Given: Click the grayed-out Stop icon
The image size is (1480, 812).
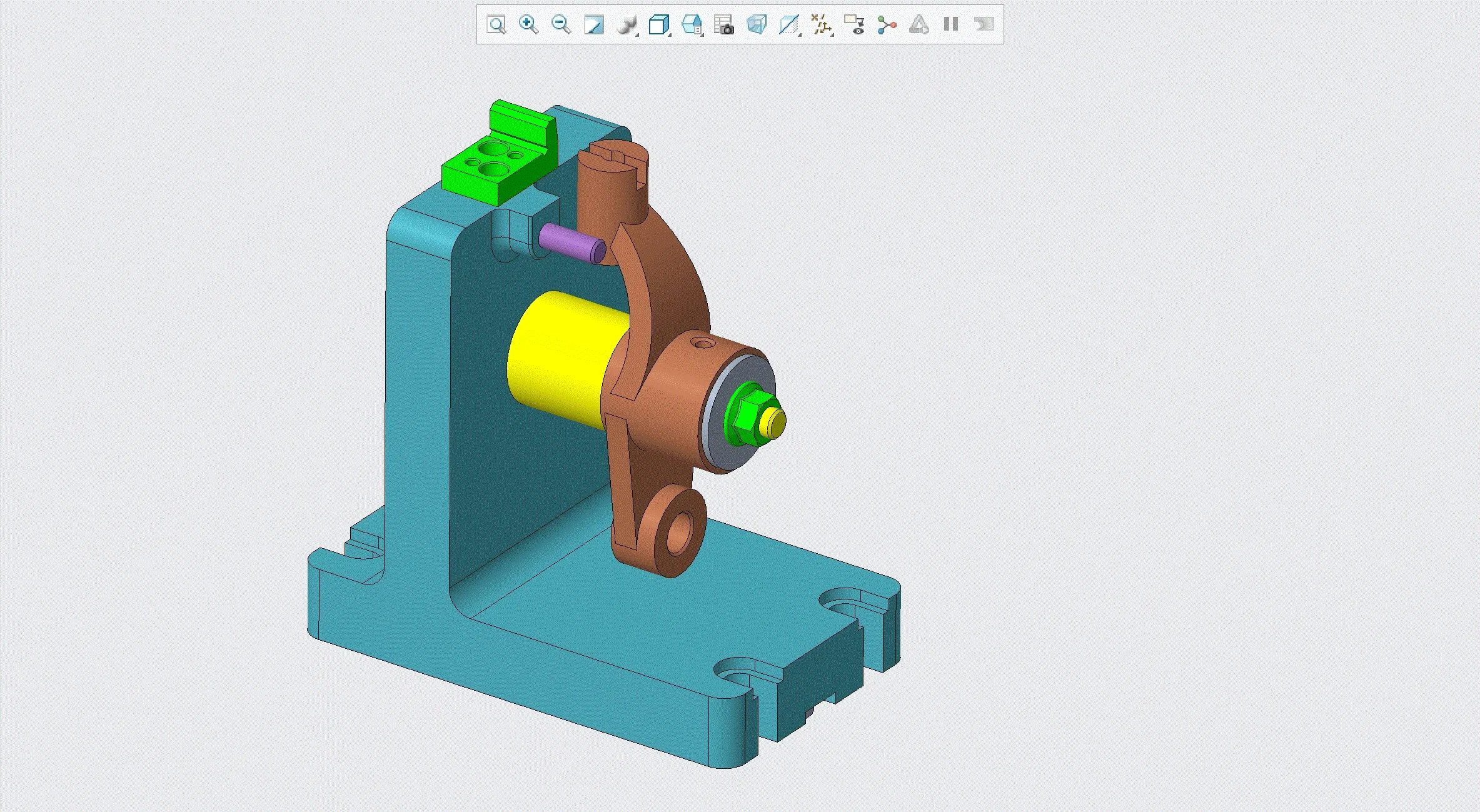Looking at the screenshot, I should [x=984, y=25].
